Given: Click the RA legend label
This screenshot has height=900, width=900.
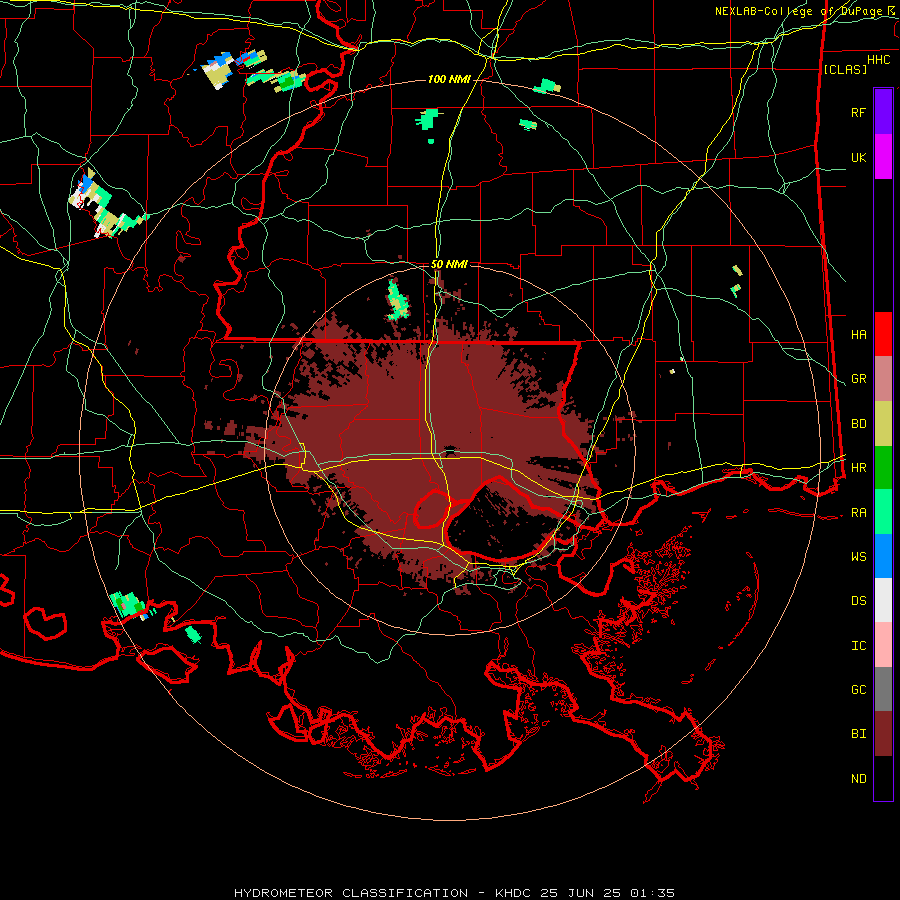Looking at the screenshot, I should coord(858,513).
